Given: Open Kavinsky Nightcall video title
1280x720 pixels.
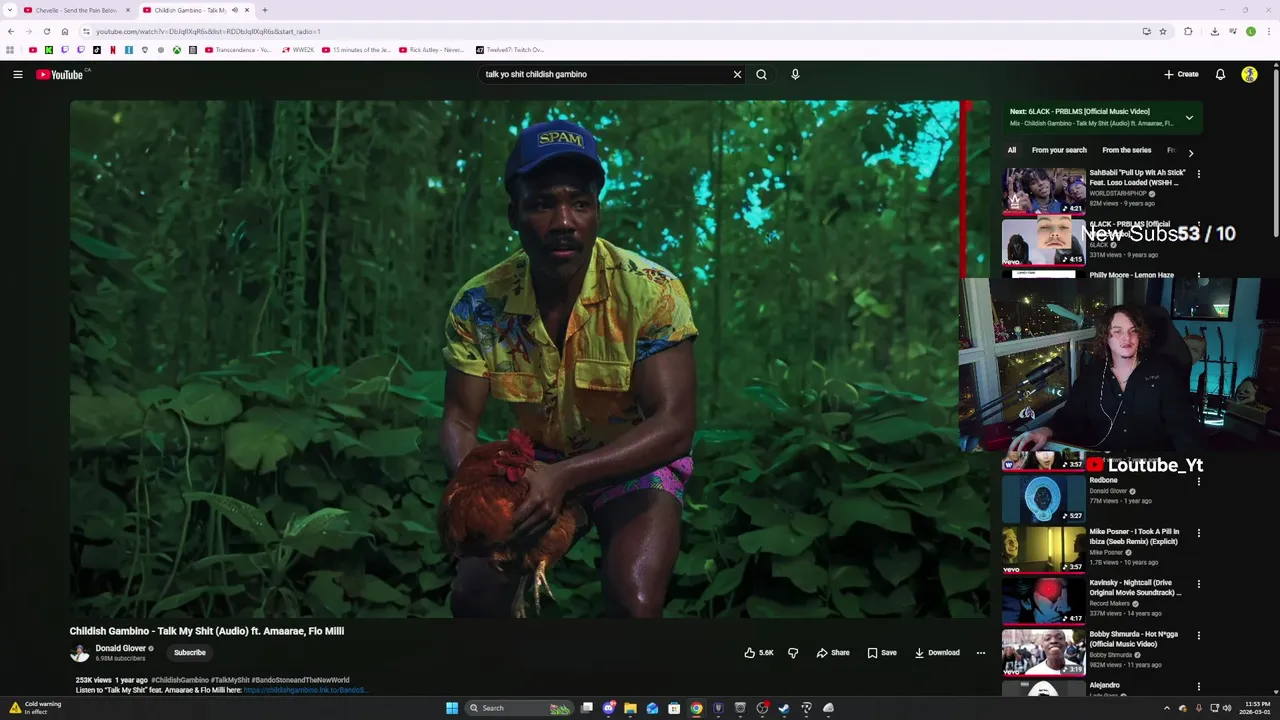Looking at the screenshot, I should (1134, 588).
